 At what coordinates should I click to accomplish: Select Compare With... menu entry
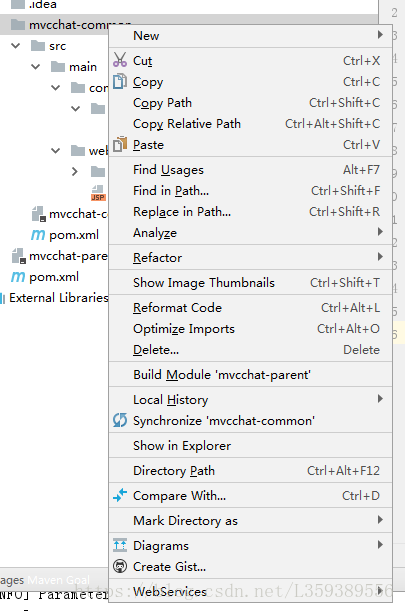[250, 495]
